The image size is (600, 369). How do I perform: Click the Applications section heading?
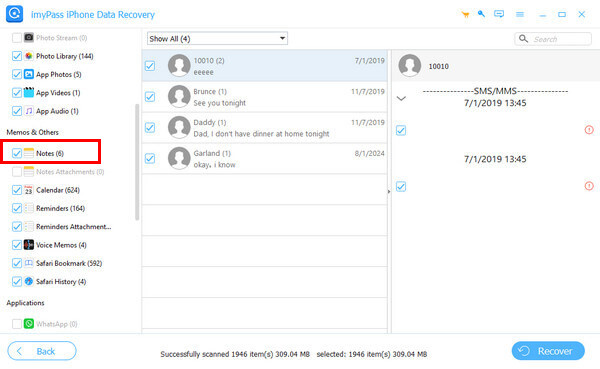click(x=25, y=303)
